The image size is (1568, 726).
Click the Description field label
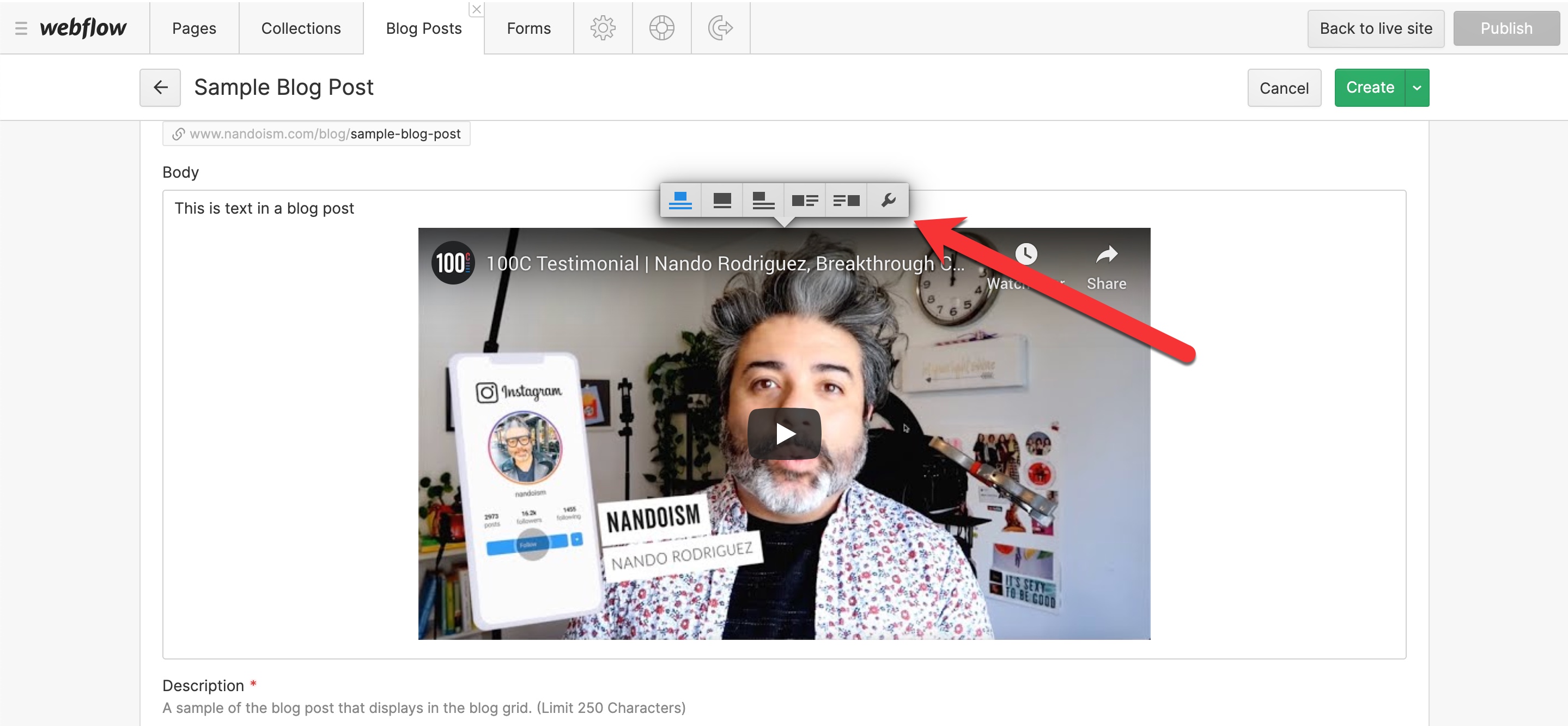[x=203, y=686]
